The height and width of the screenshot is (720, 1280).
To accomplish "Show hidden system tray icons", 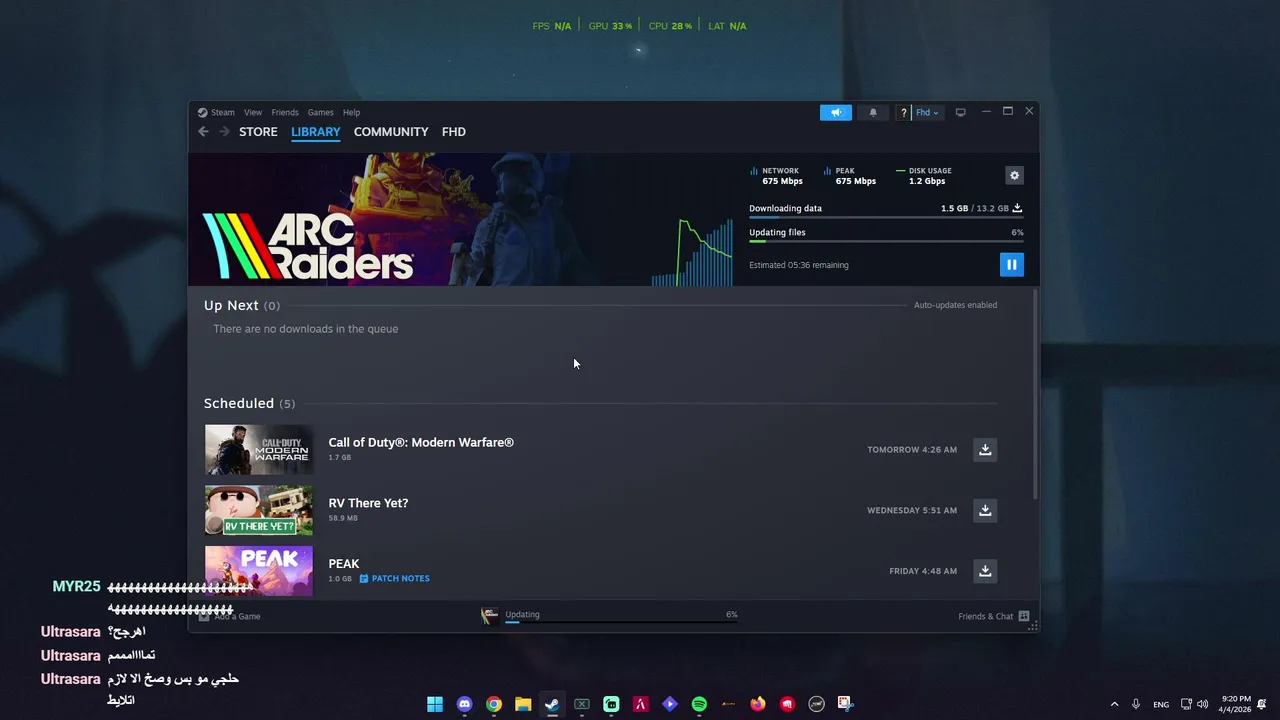I will click(1114, 704).
